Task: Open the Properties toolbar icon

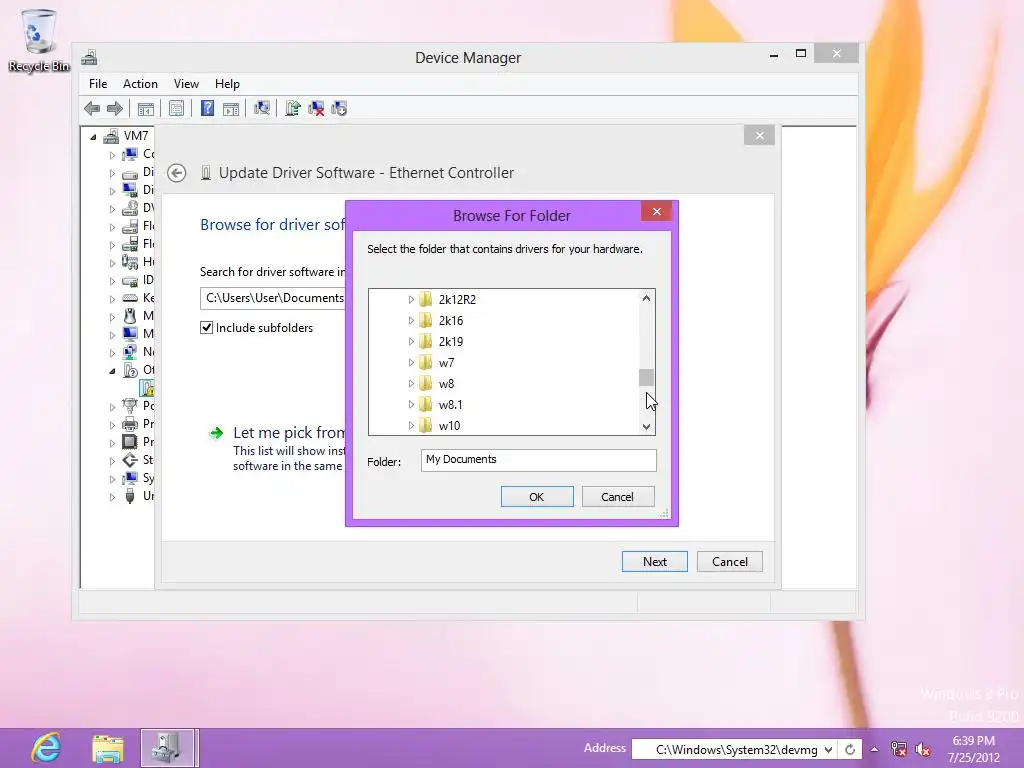Action: tap(176, 108)
